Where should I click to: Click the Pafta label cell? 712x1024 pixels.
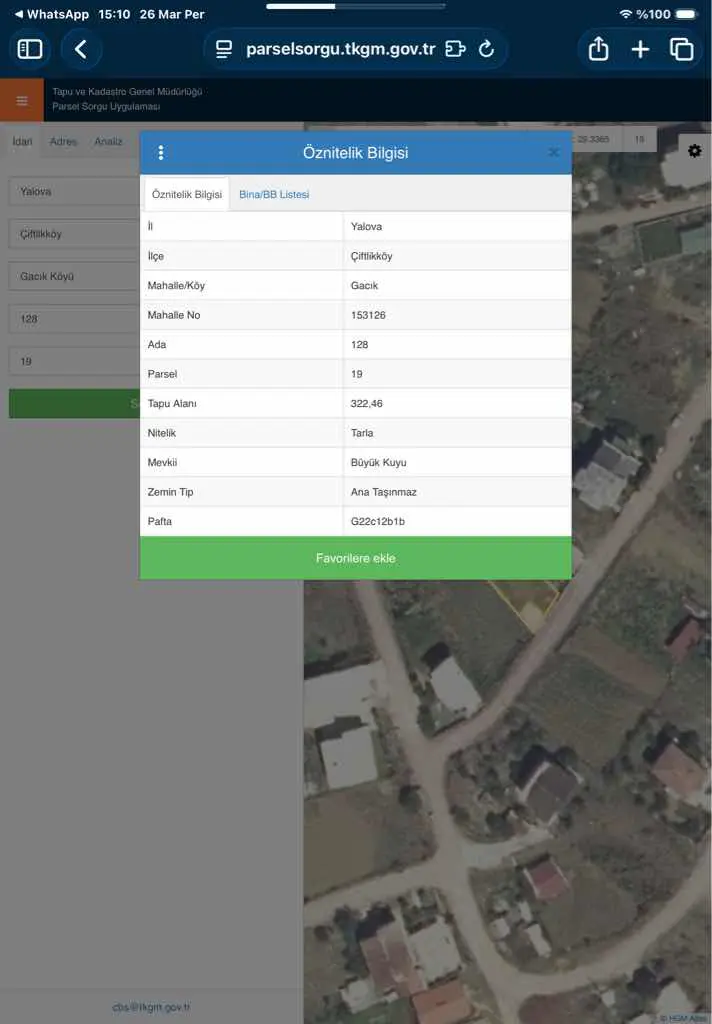coord(242,521)
